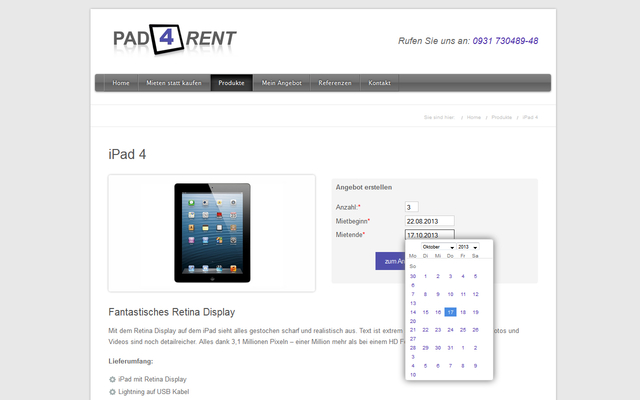Image resolution: width=640 pixels, height=400 pixels.
Task: Choose day 27 in the calendar
Action: 413,339
